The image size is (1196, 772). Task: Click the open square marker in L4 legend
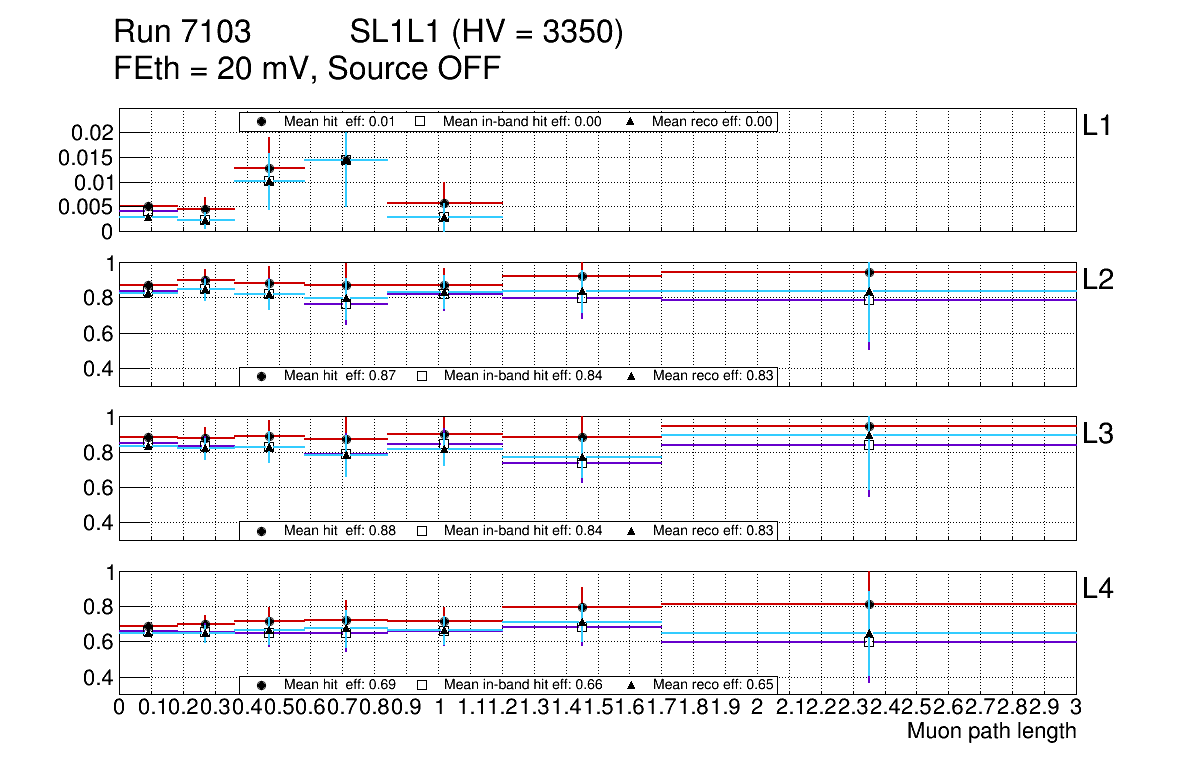tap(421, 685)
